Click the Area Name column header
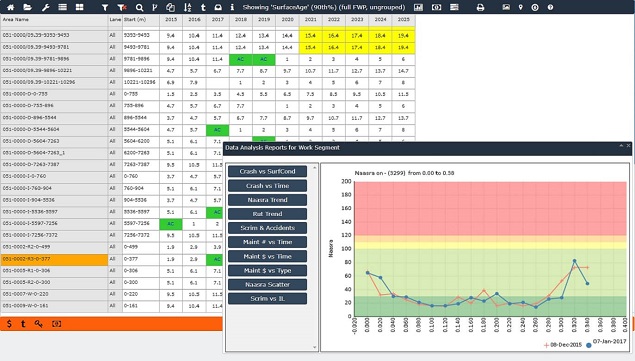This screenshot has width=635, height=361. tap(54, 20)
